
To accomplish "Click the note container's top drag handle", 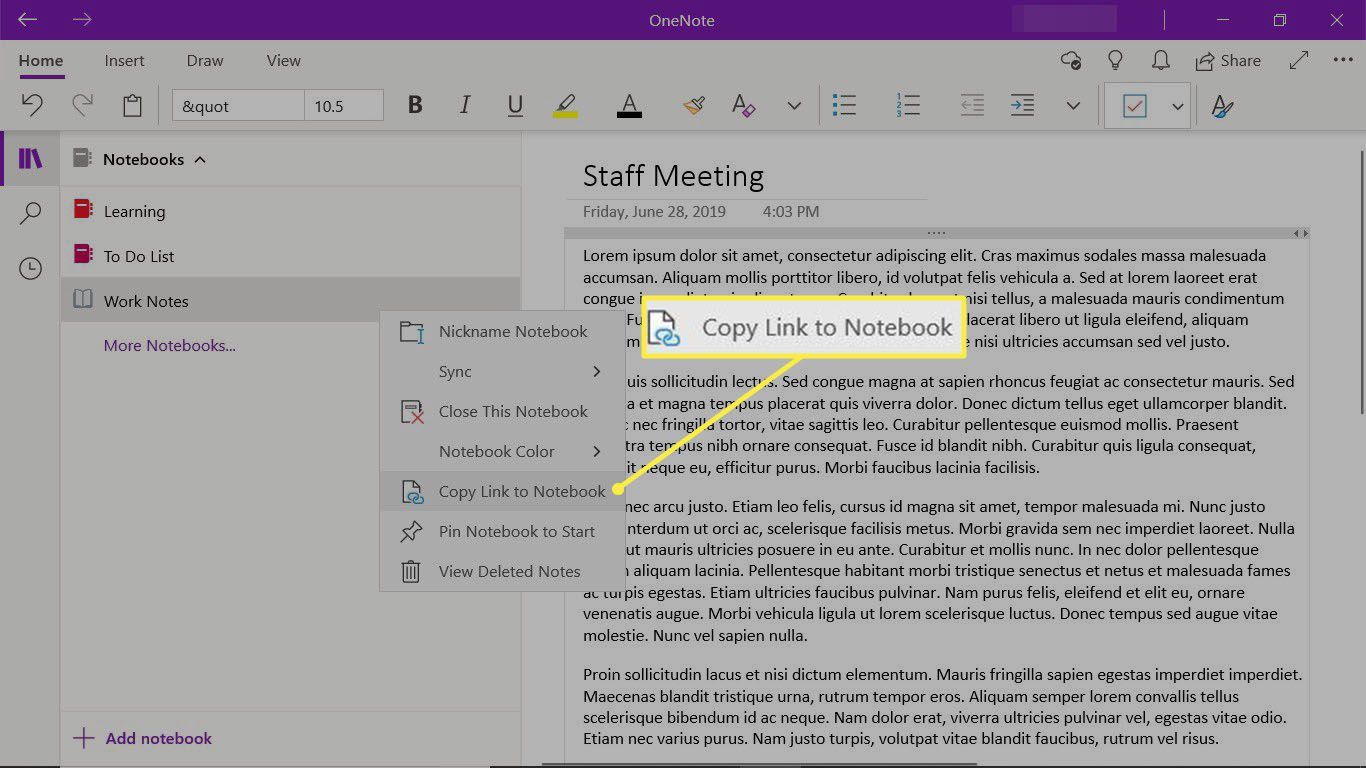I will 936,233.
